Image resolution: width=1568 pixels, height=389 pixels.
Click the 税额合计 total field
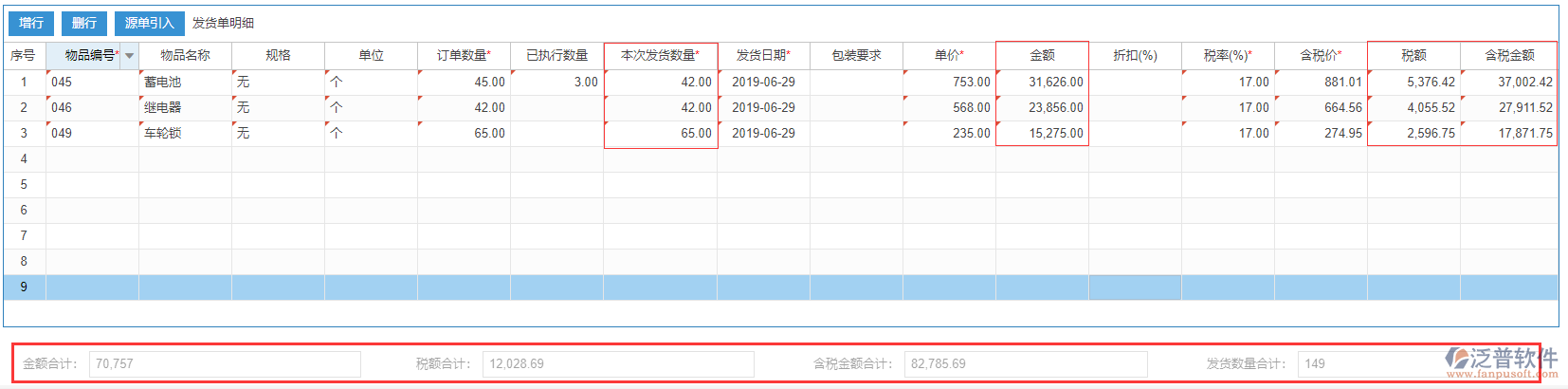tap(618, 364)
